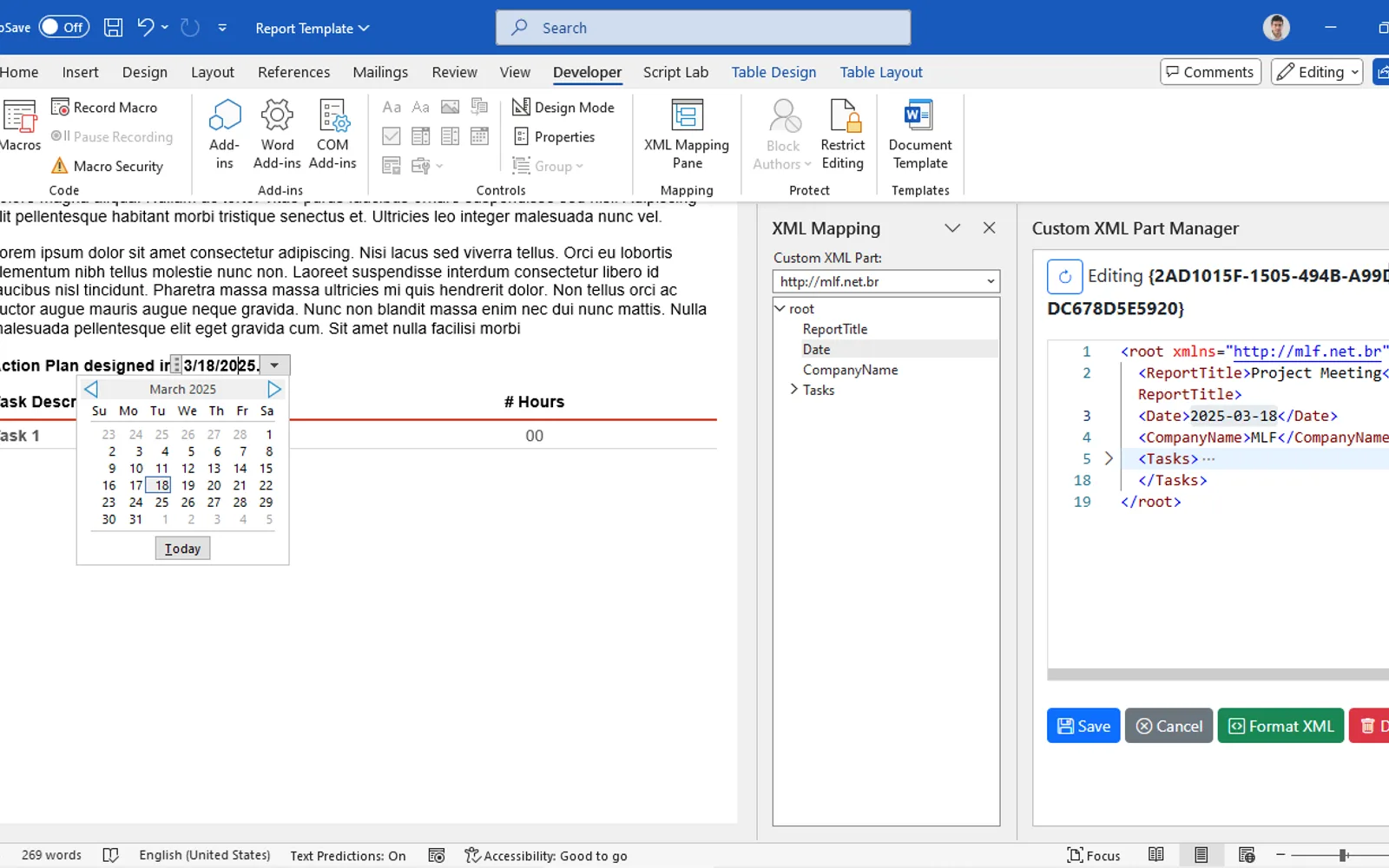Open the Report Template title dropdown
The image size is (1389, 868).
coord(313,28)
